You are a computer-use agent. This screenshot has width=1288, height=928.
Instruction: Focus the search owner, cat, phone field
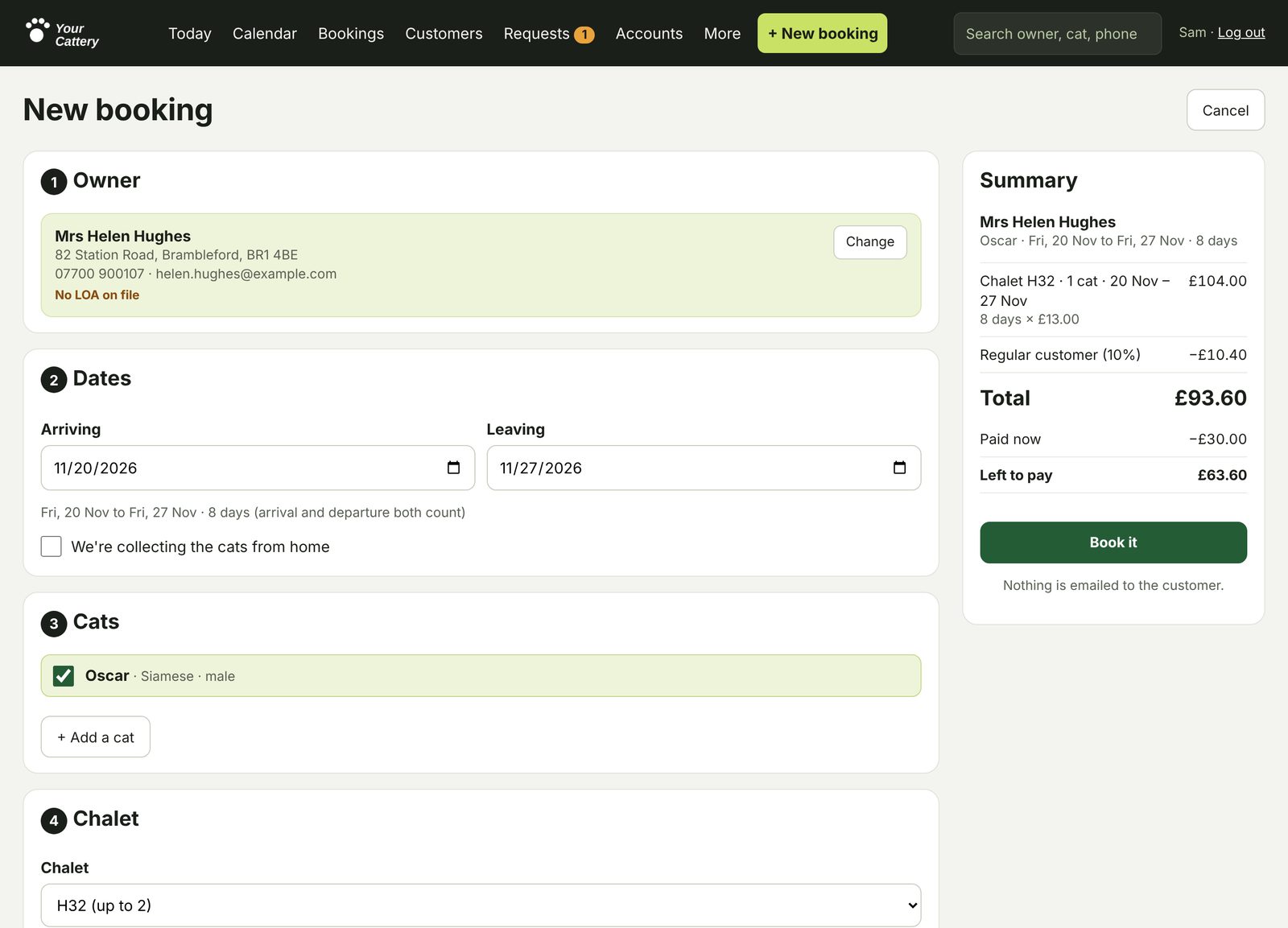1057,34
